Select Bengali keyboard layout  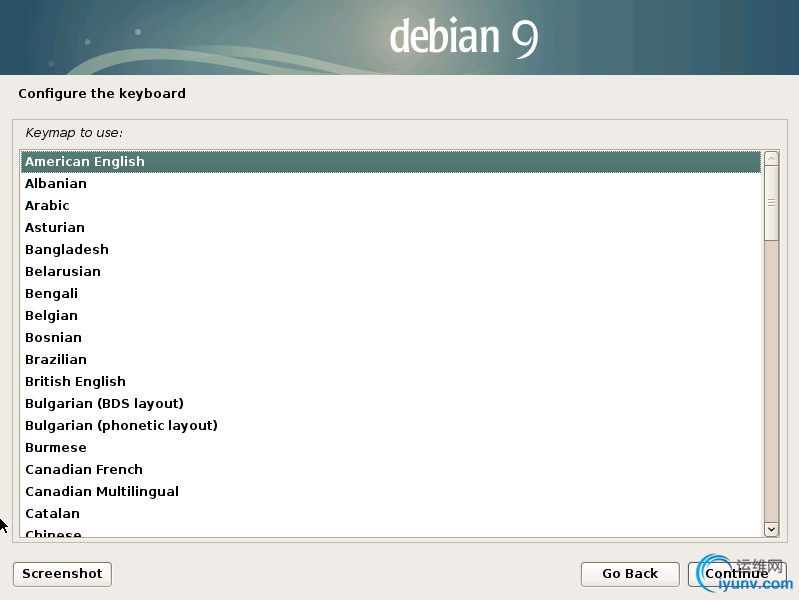pyautogui.click(x=391, y=294)
